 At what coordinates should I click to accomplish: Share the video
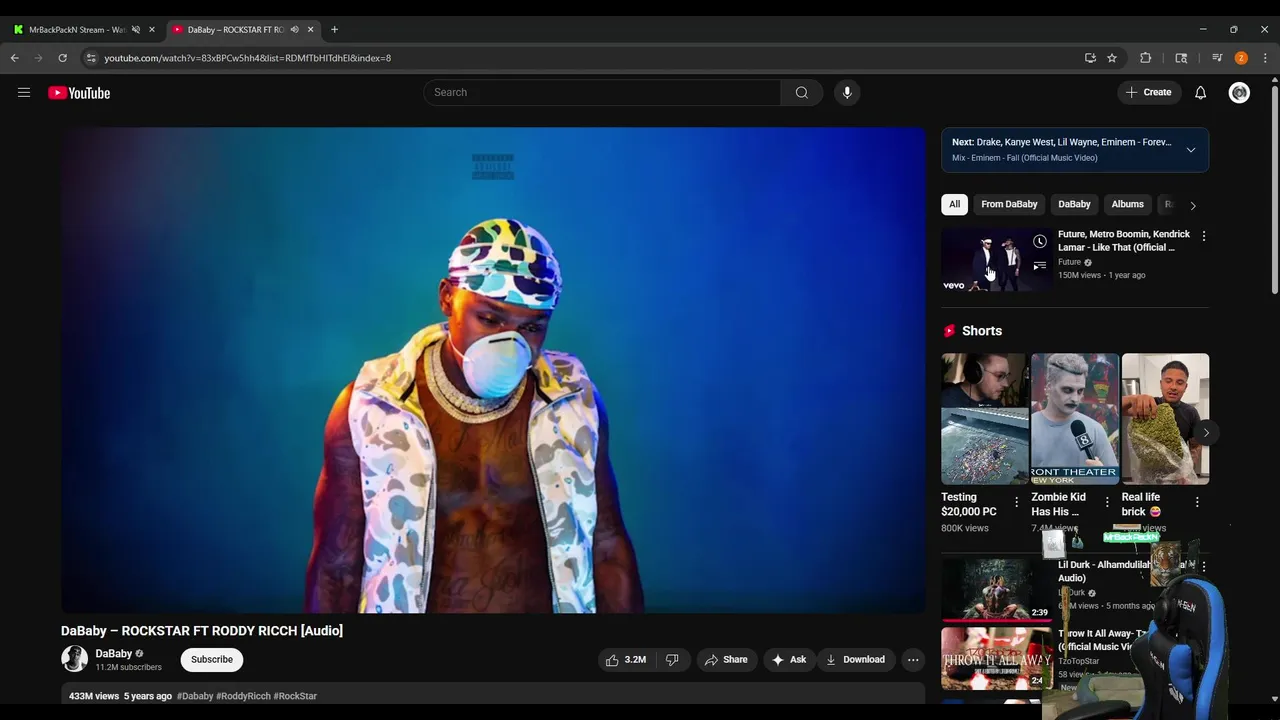click(x=726, y=660)
